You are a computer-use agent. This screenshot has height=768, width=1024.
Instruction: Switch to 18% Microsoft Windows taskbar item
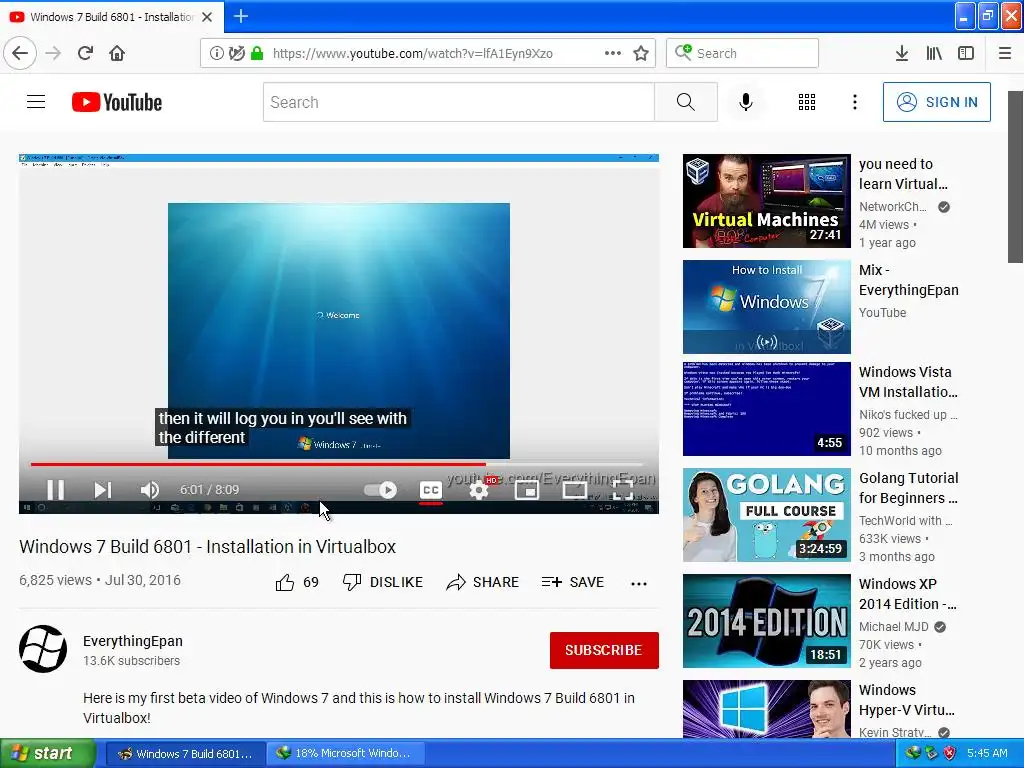(x=345, y=753)
